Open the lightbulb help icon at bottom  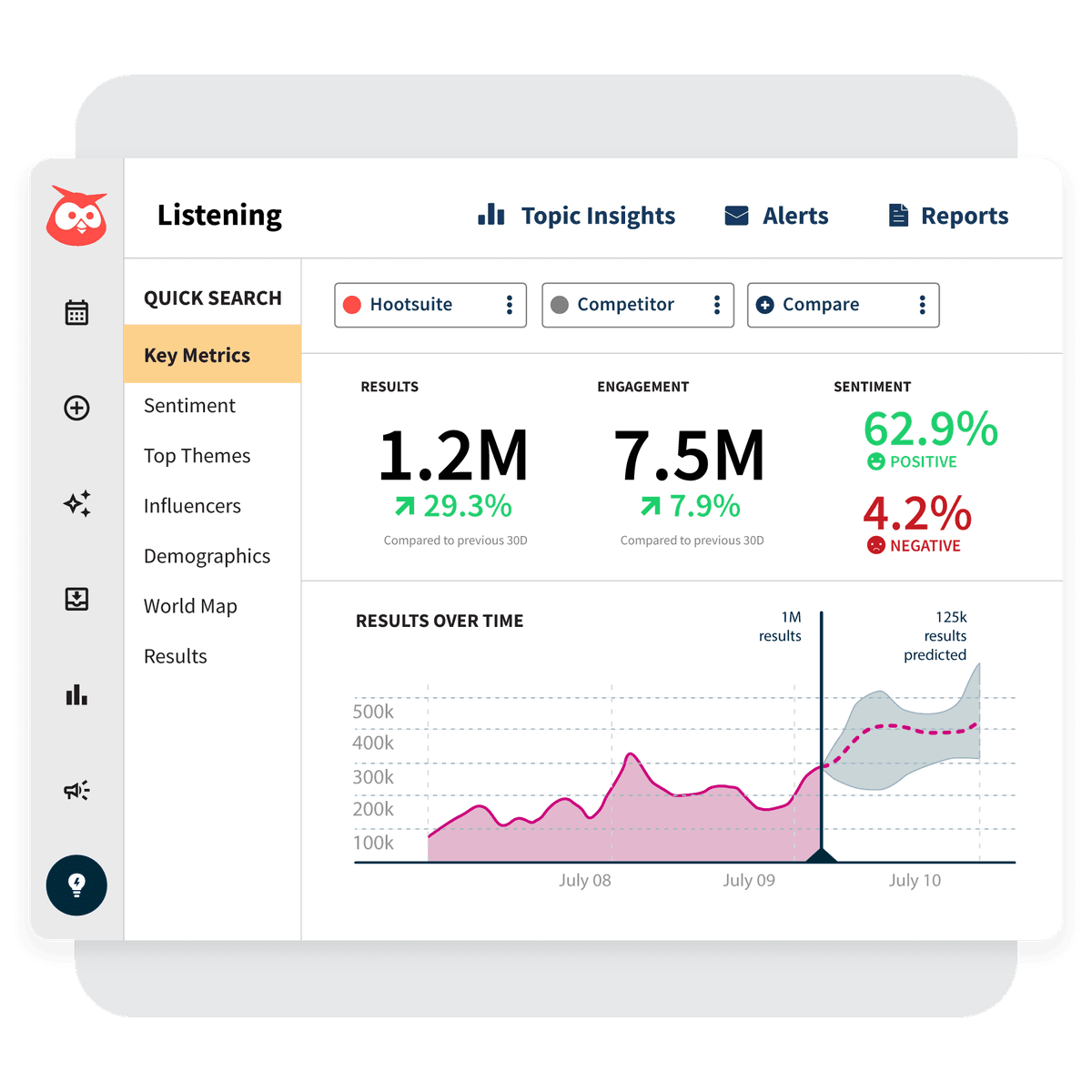coord(76,885)
